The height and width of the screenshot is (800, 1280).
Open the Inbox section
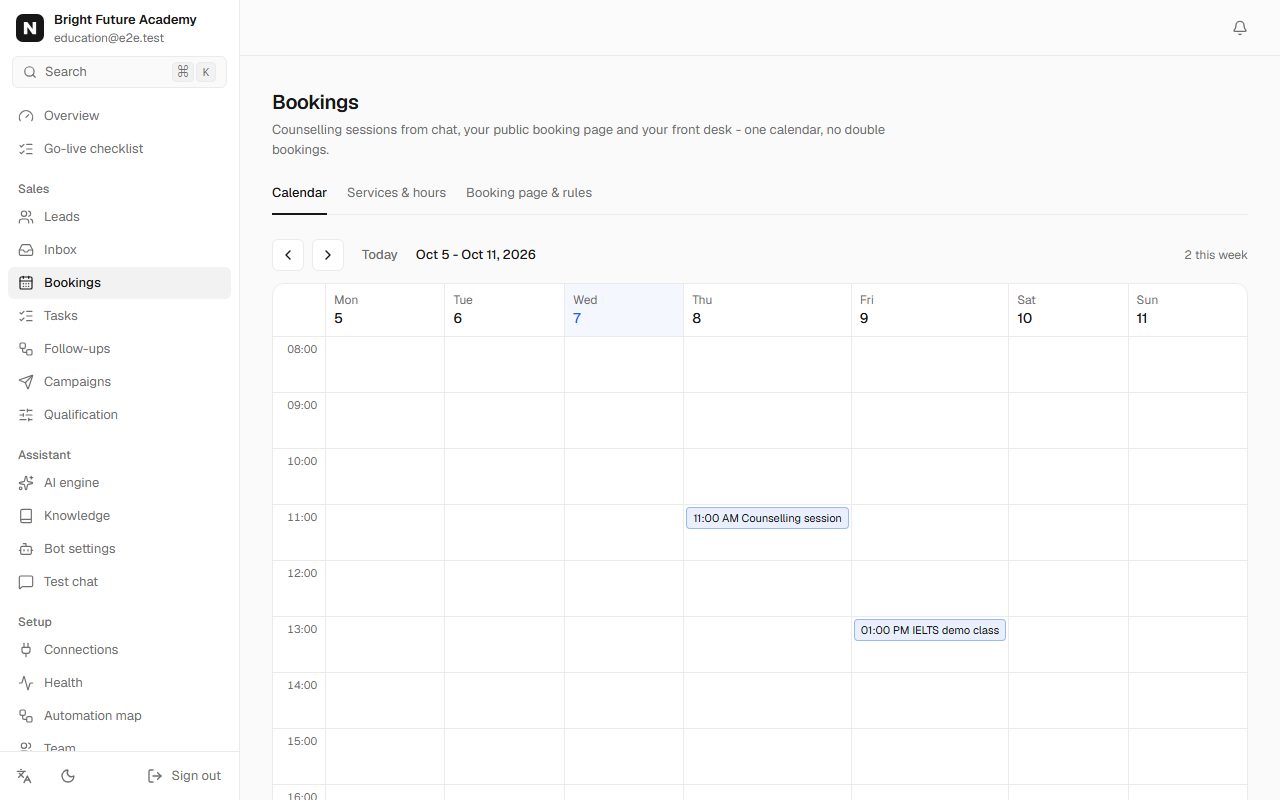pyautogui.click(x=119, y=250)
